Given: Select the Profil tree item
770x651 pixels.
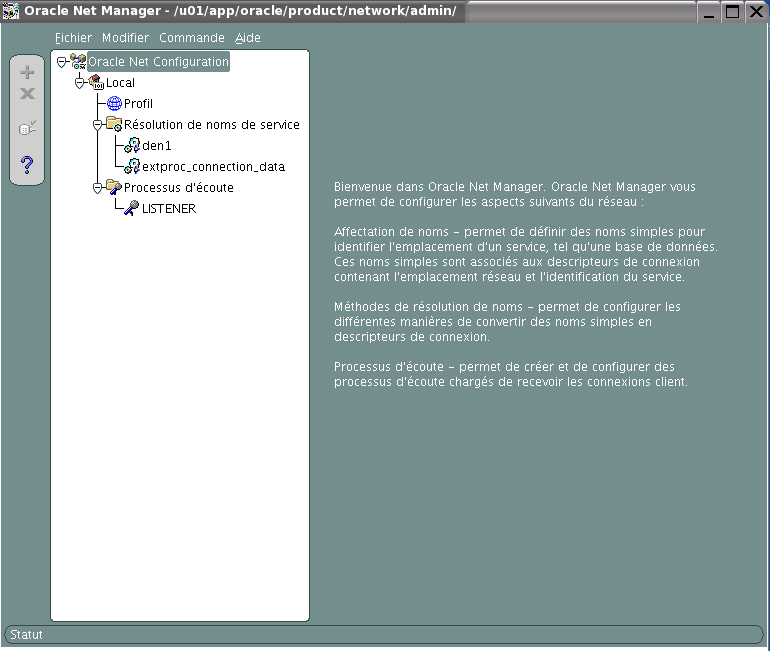Looking at the screenshot, I should tap(138, 104).
